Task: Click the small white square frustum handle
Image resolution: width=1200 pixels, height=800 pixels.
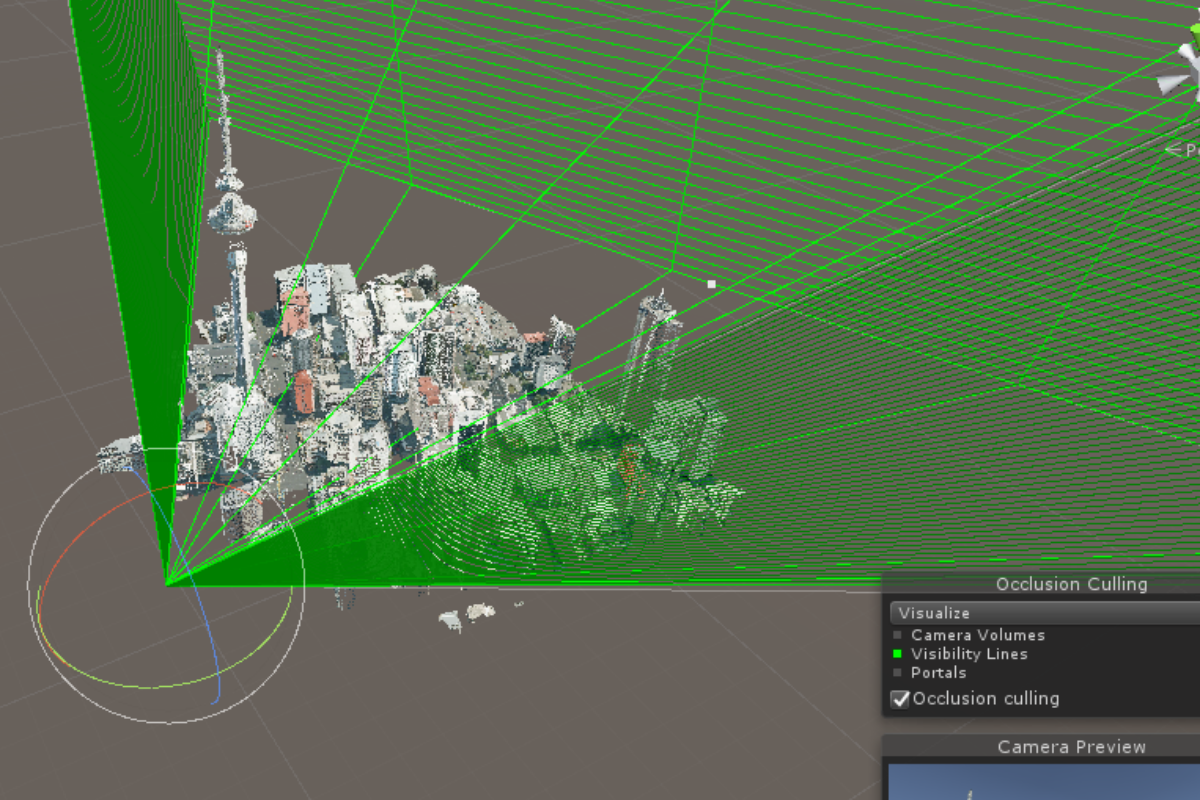Action: tap(712, 284)
